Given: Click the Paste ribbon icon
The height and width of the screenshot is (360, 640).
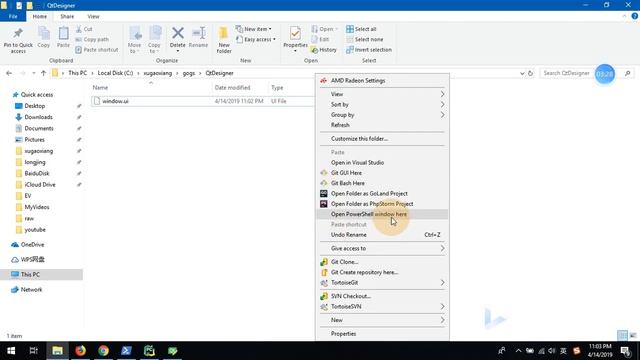Looking at the screenshot, I should 63,38.
